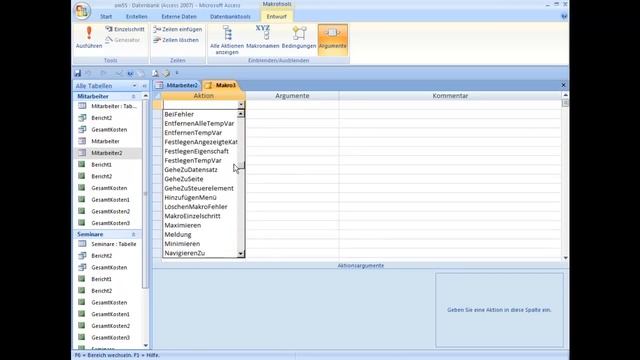The image size is (640, 360).
Task: Choose Meldung from the action list
Action: 200,234
